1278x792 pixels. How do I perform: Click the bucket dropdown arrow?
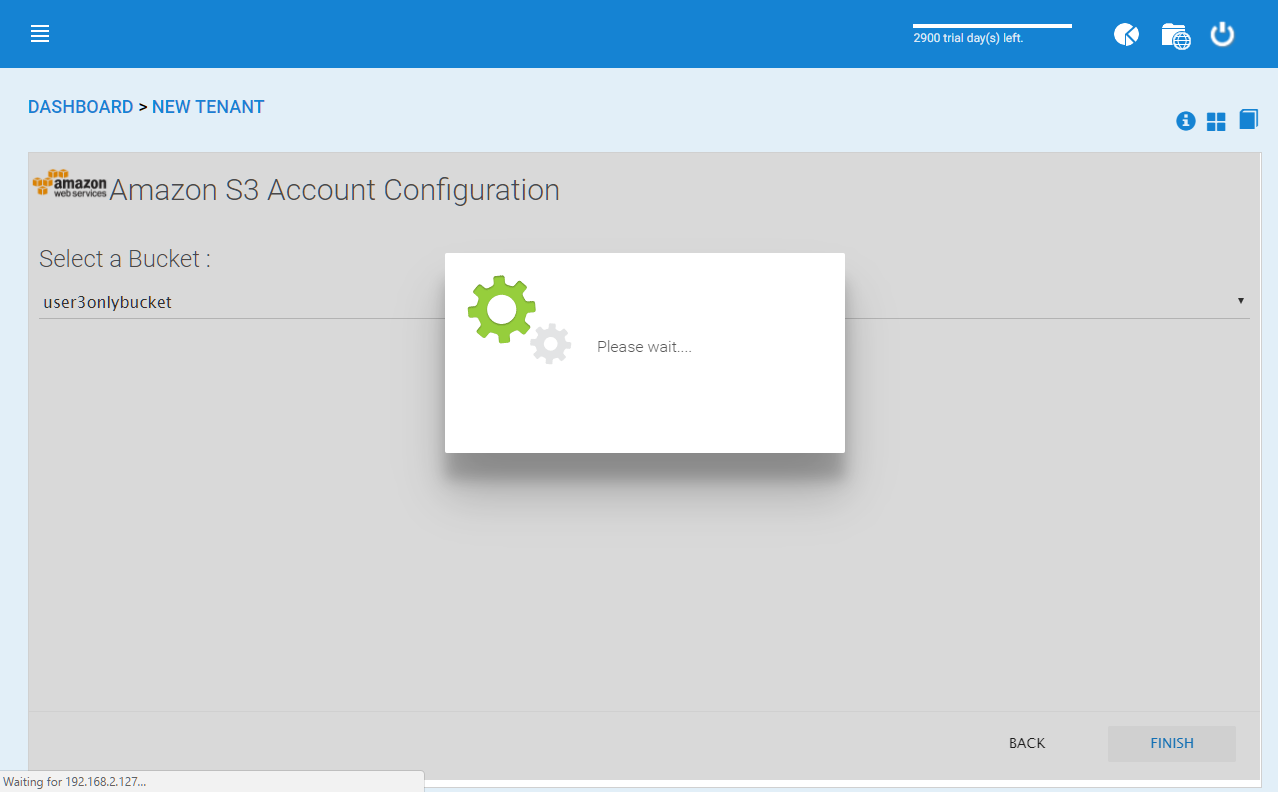point(1241,301)
